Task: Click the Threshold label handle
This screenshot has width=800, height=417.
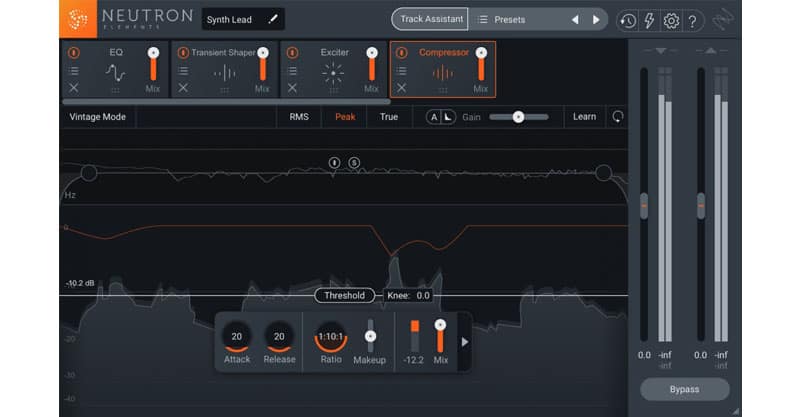Action: [x=344, y=296]
